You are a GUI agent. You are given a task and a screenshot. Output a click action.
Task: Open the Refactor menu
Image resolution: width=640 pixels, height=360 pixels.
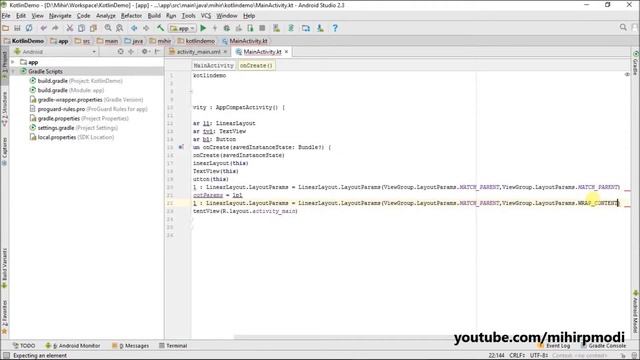(x=131, y=16)
